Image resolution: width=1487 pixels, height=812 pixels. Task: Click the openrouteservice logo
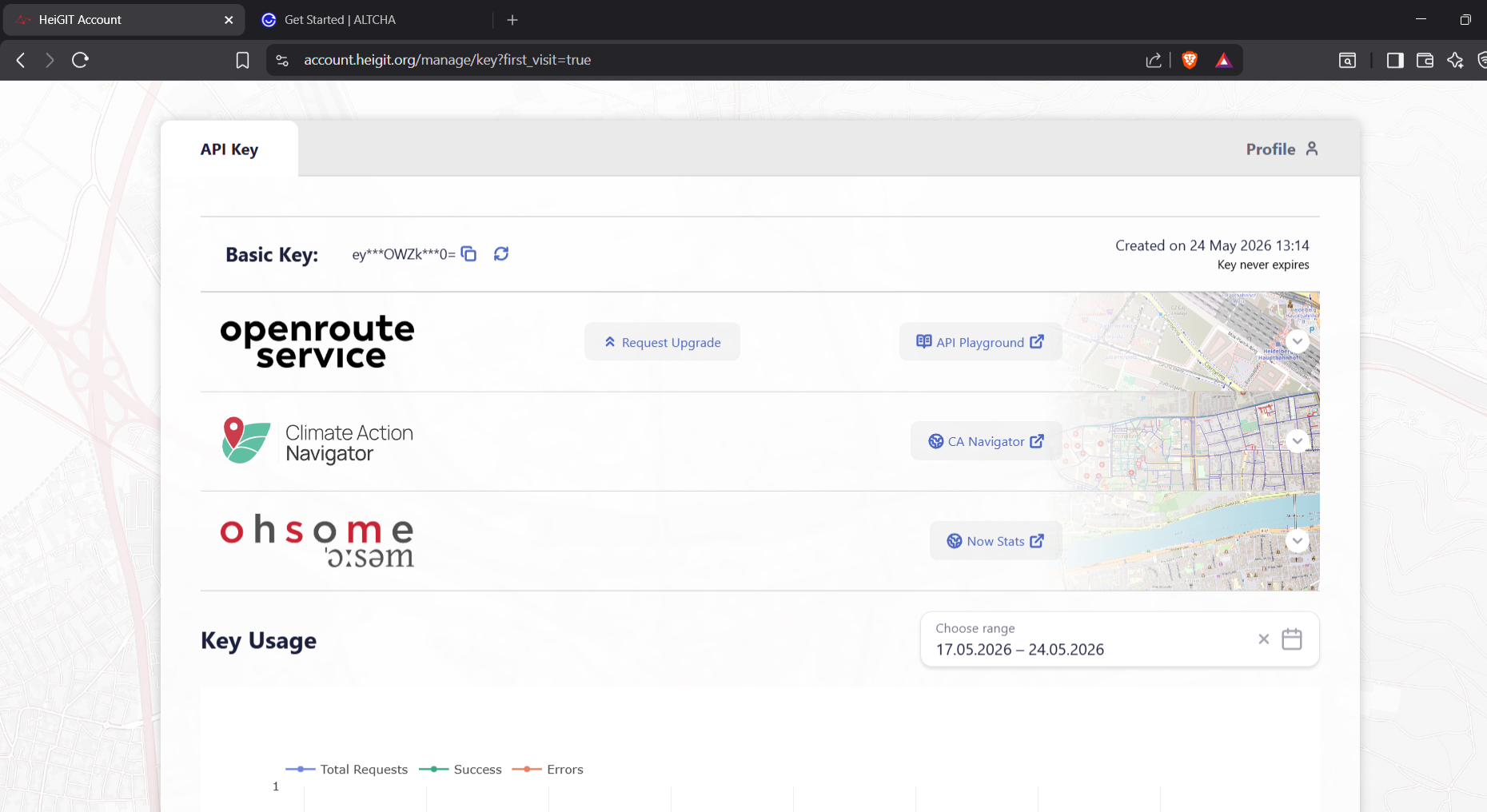[317, 341]
